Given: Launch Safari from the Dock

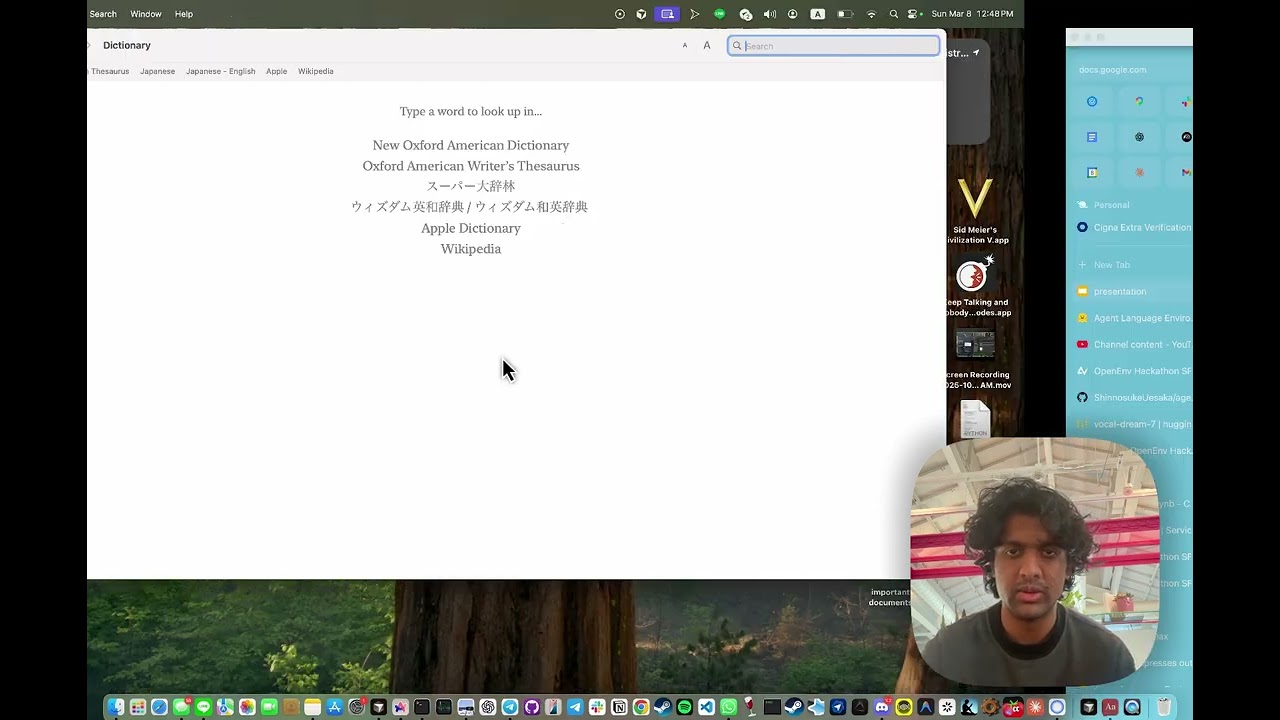Looking at the screenshot, I should [159, 707].
